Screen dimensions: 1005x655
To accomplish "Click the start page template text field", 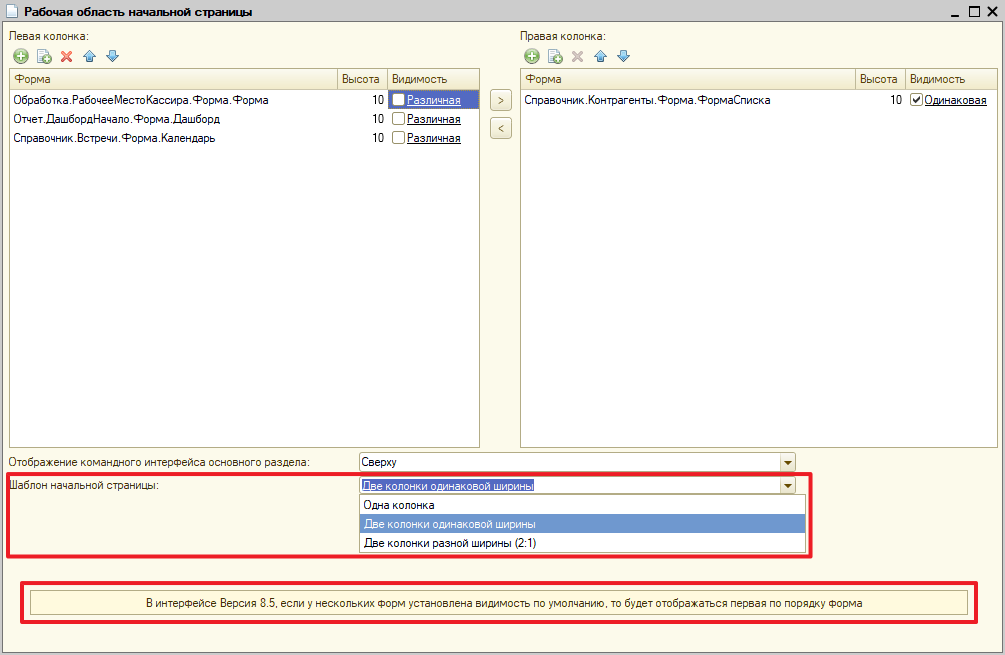I will pos(570,486).
